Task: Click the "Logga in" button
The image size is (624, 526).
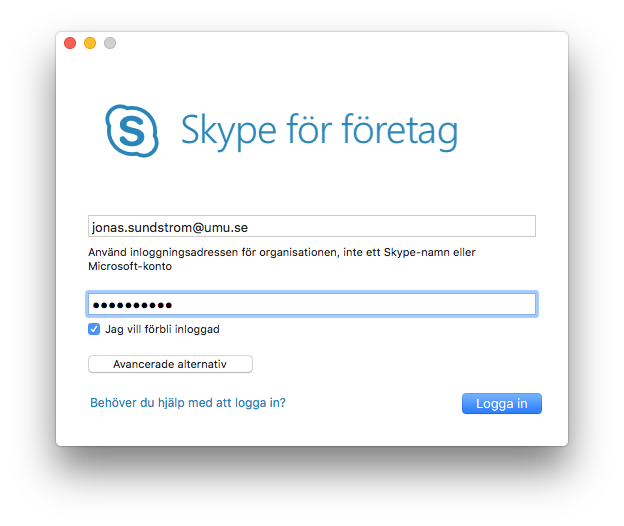Action: 502,403
